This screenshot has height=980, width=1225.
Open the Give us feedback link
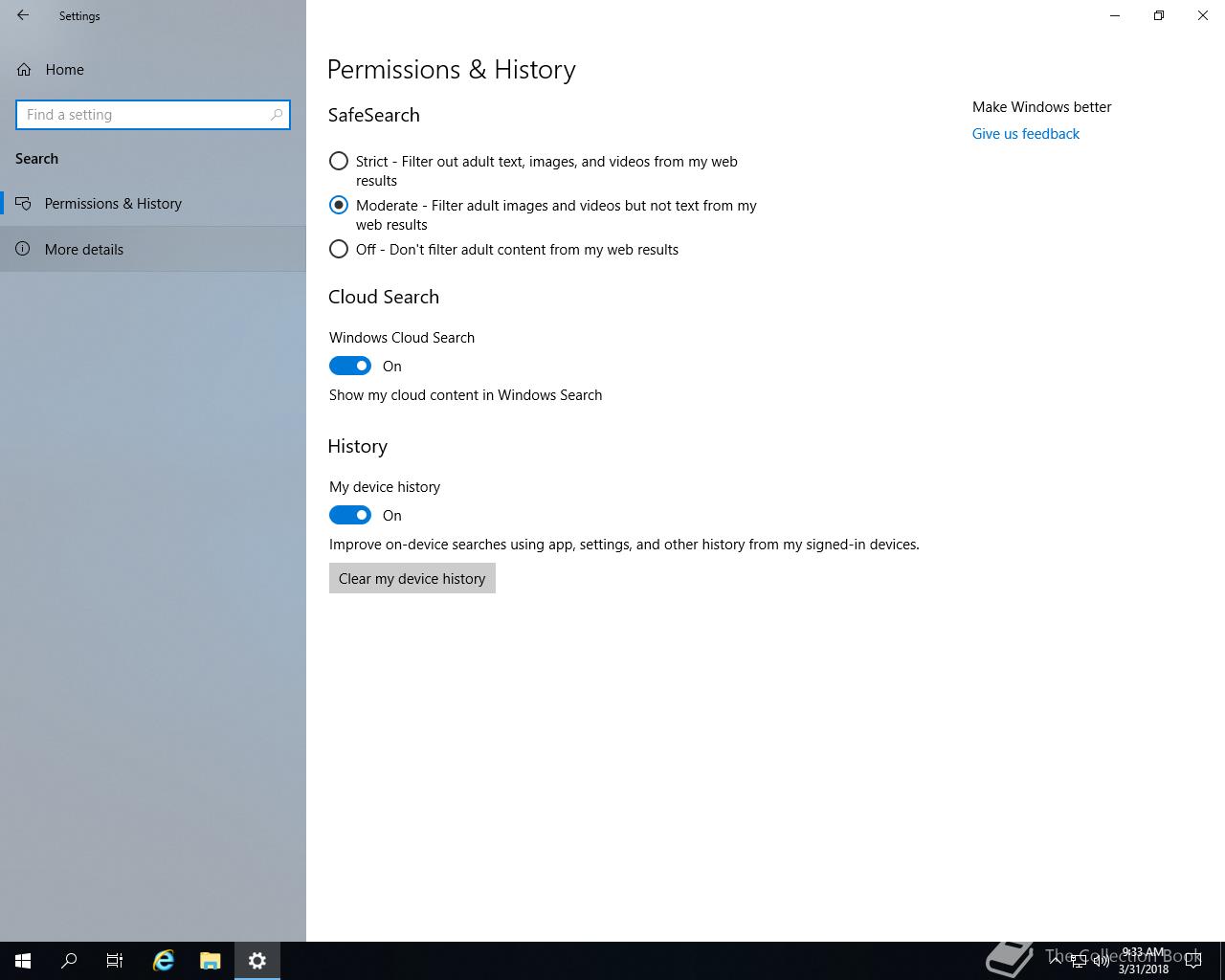tap(1026, 134)
